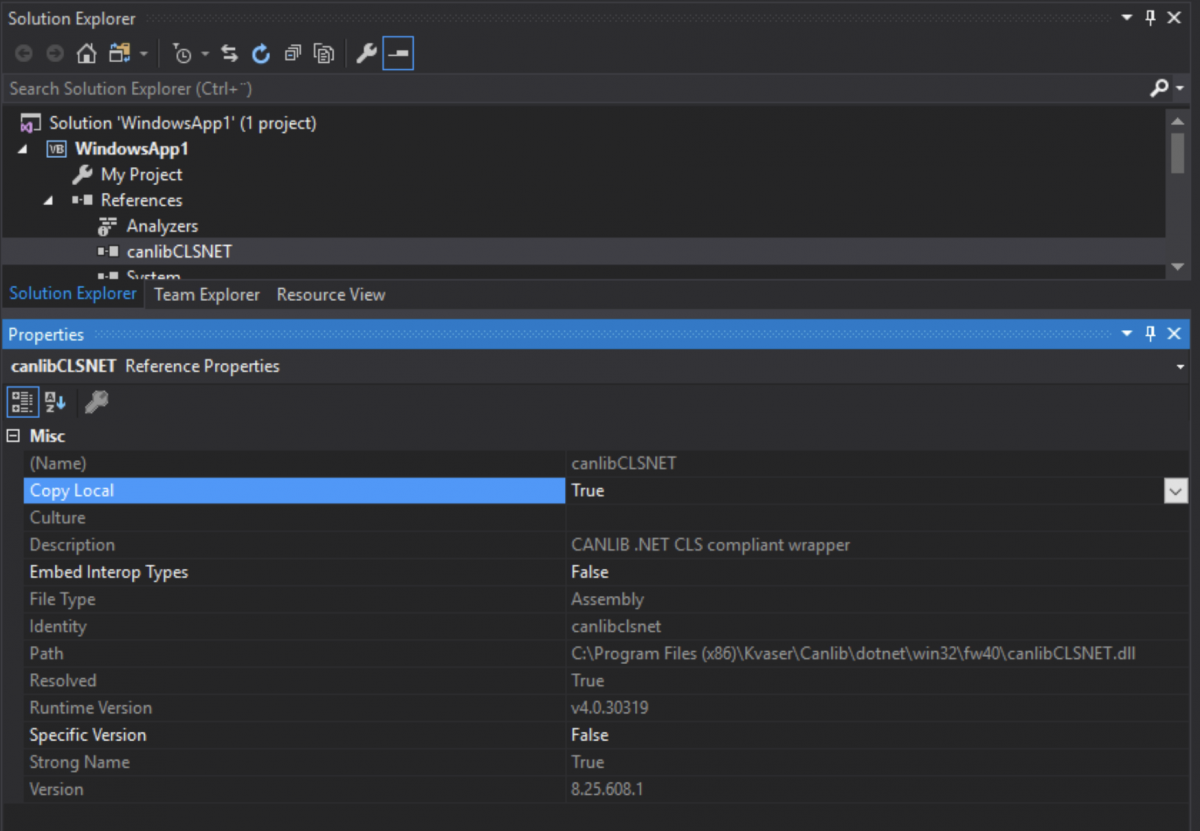The image size is (1200, 831).
Task: Sort properties alphabetically
Action: (54, 401)
